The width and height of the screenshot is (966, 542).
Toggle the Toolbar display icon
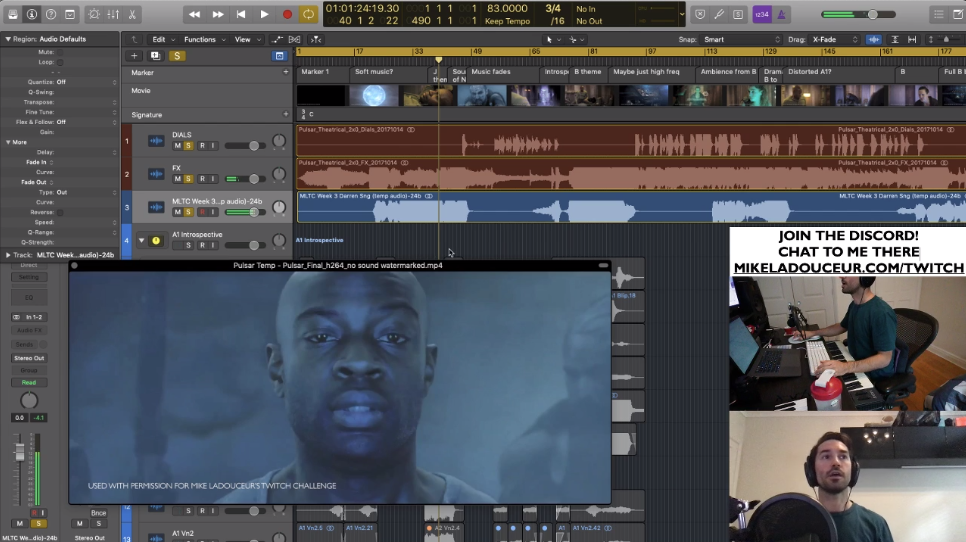(70, 14)
